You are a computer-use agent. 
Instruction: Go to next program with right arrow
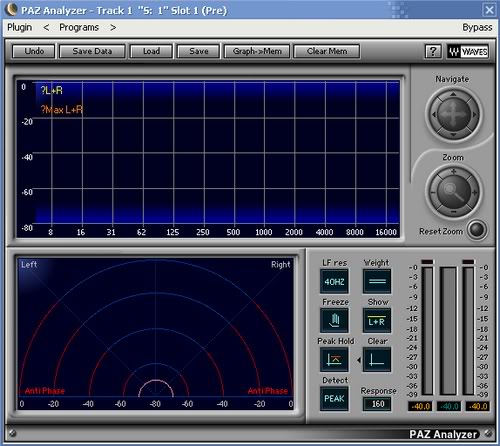(113, 27)
